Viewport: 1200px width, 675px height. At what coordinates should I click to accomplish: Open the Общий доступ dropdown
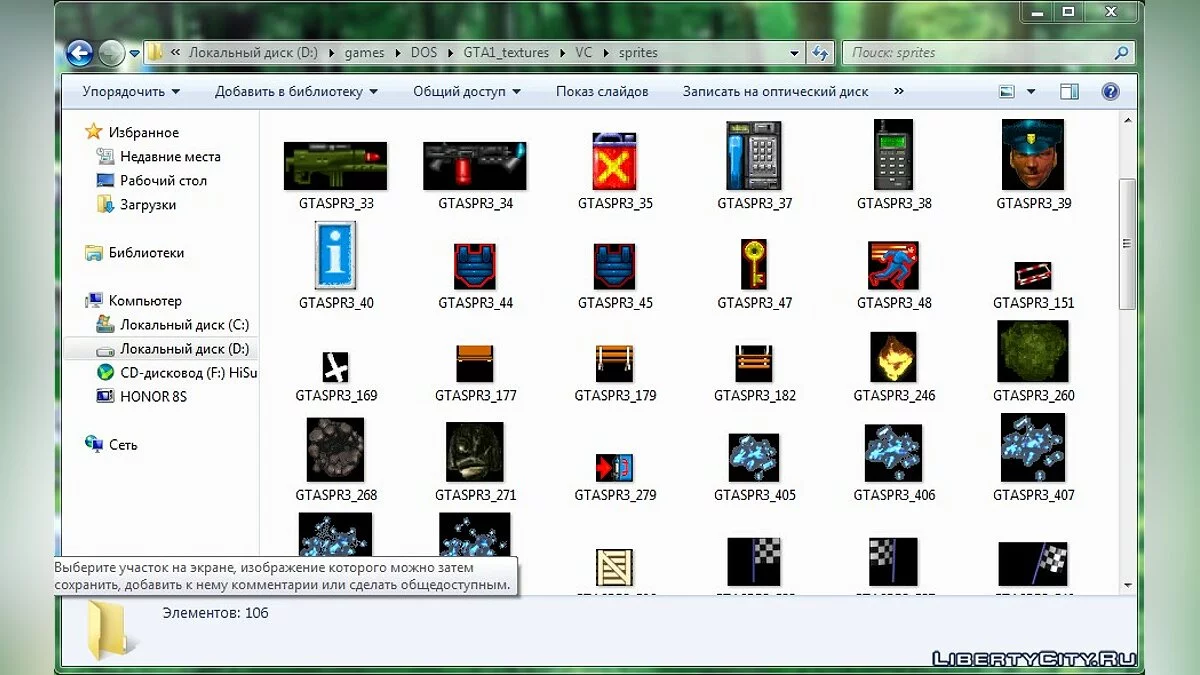coord(467,91)
